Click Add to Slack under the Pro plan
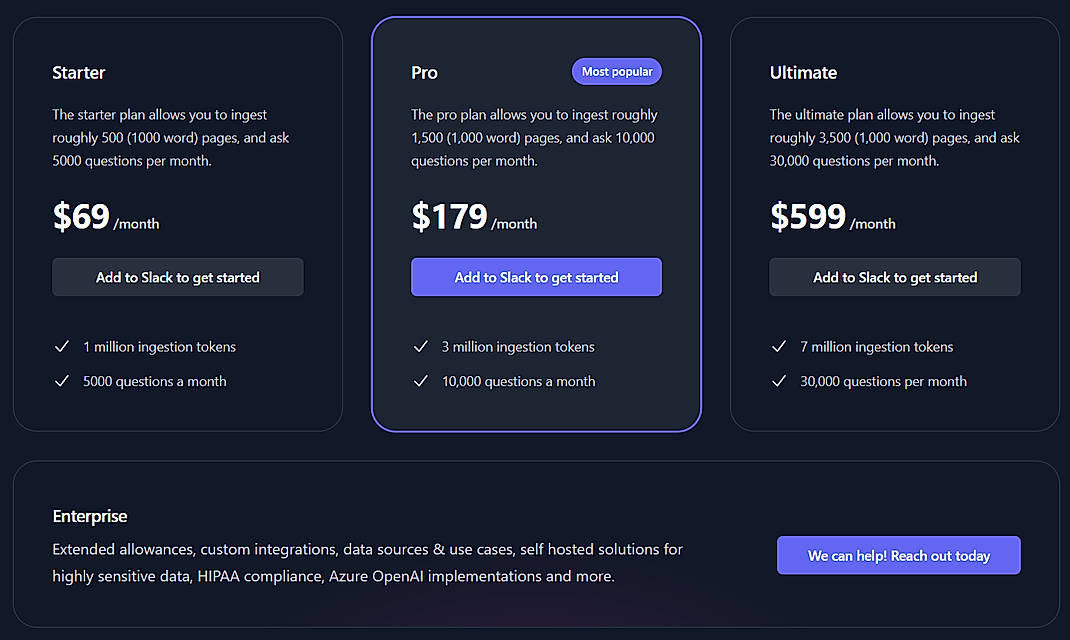1070x640 pixels. [536, 277]
